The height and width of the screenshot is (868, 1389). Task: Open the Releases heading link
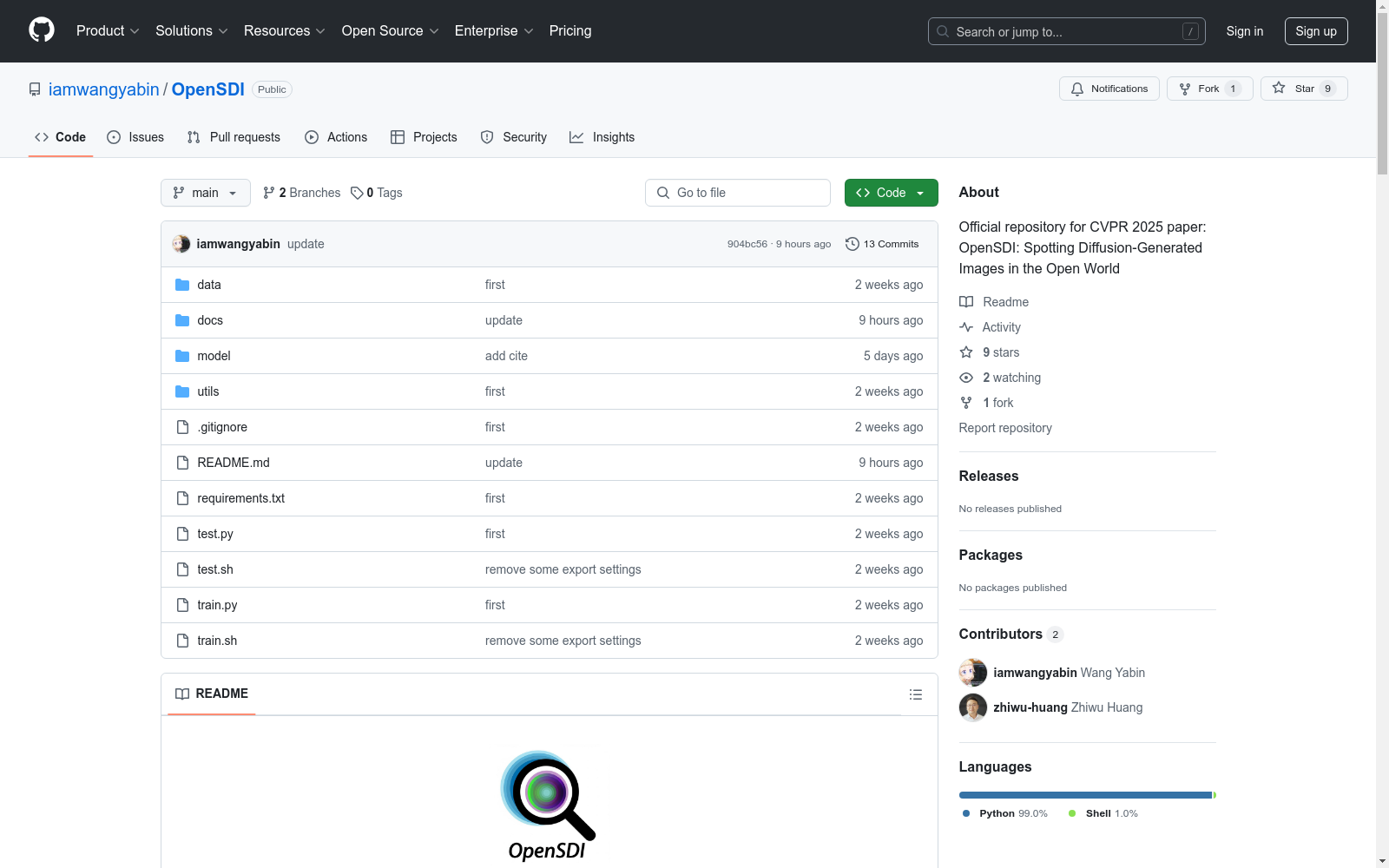[989, 476]
